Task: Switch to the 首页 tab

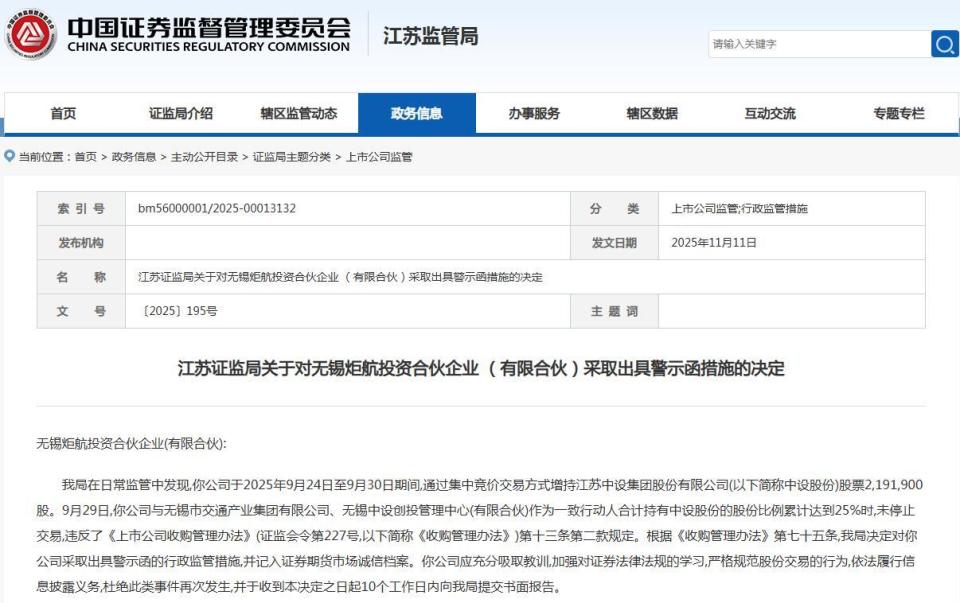Action: [61, 113]
